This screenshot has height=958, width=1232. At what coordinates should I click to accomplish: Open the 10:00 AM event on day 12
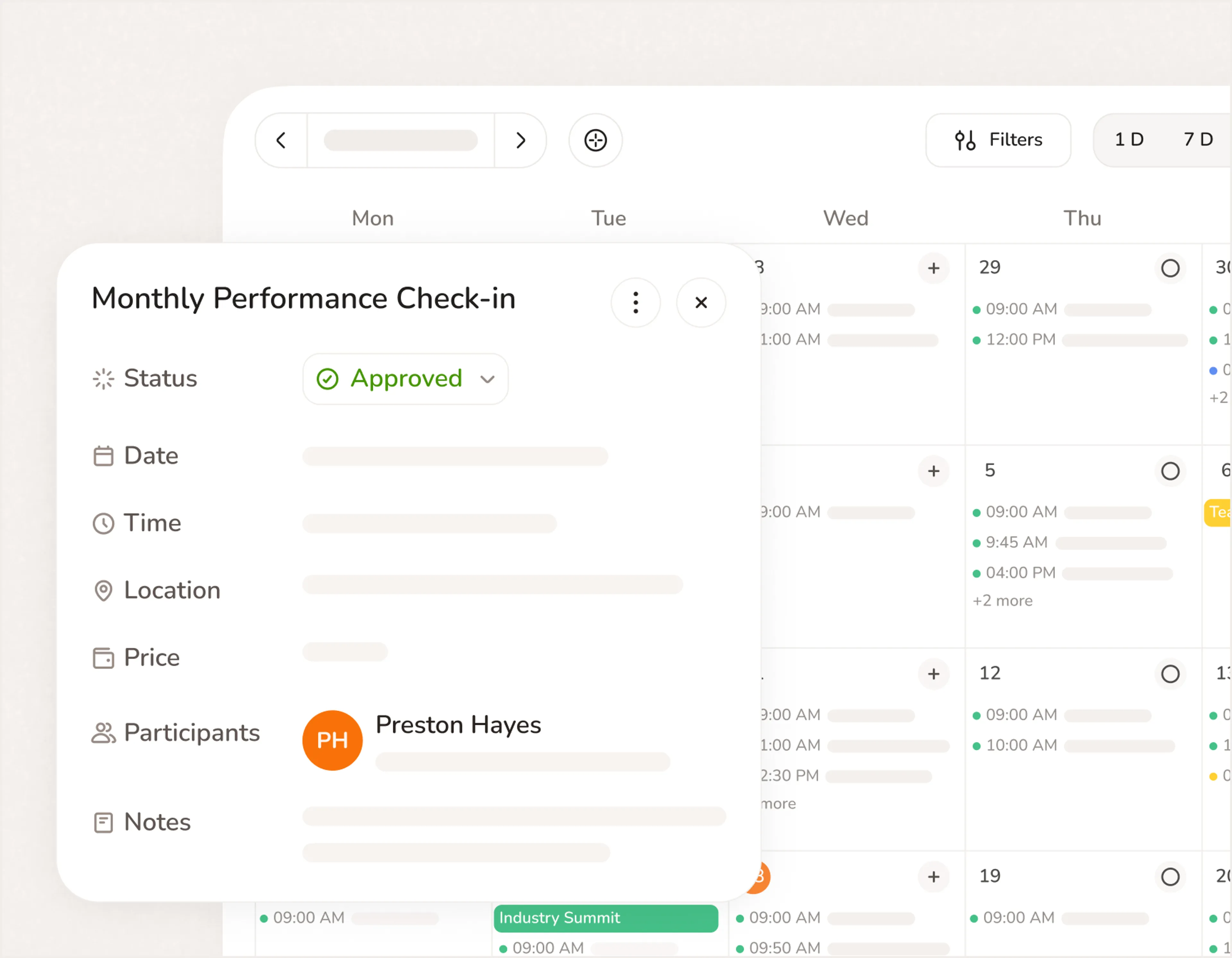coord(1074,746)
